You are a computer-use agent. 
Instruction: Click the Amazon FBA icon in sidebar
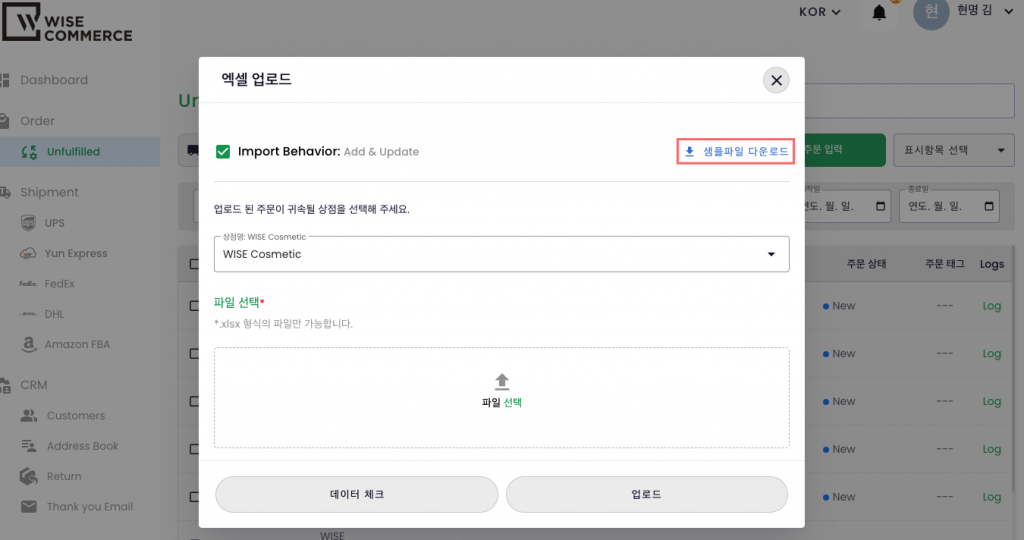coord(29,344)
